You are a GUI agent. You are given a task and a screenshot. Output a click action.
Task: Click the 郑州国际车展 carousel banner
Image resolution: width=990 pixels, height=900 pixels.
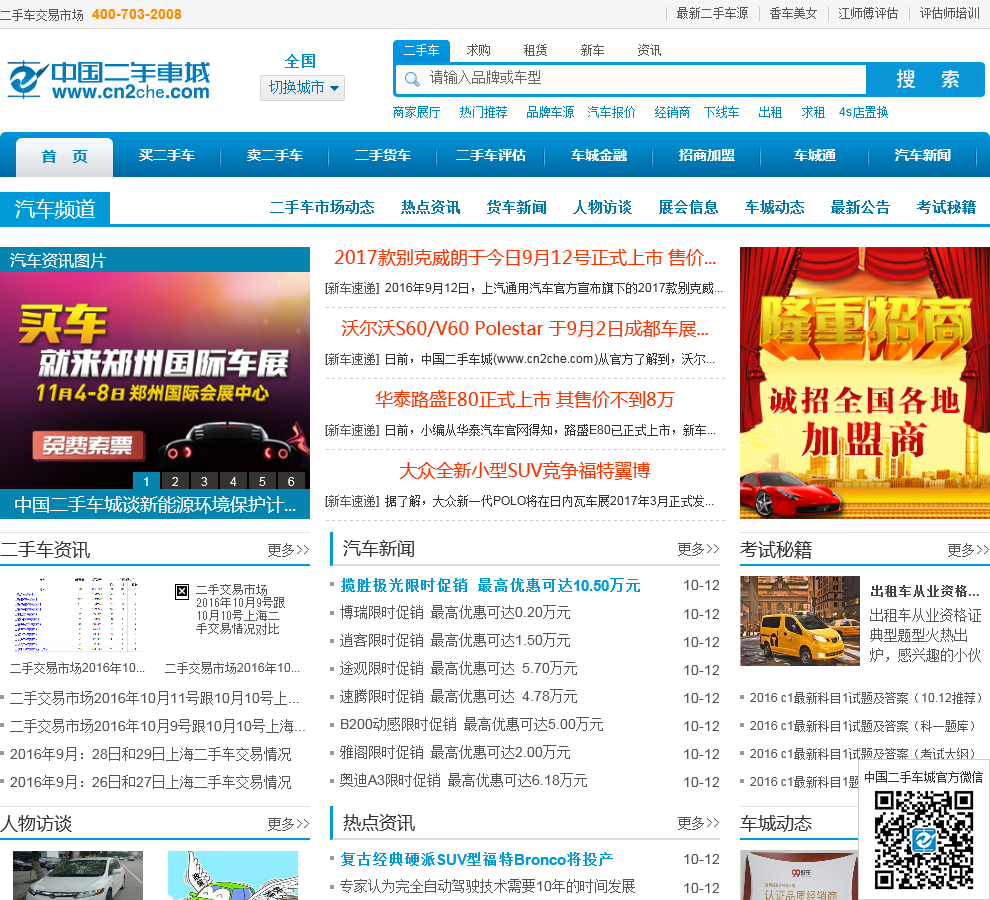(x=155, y=380)
